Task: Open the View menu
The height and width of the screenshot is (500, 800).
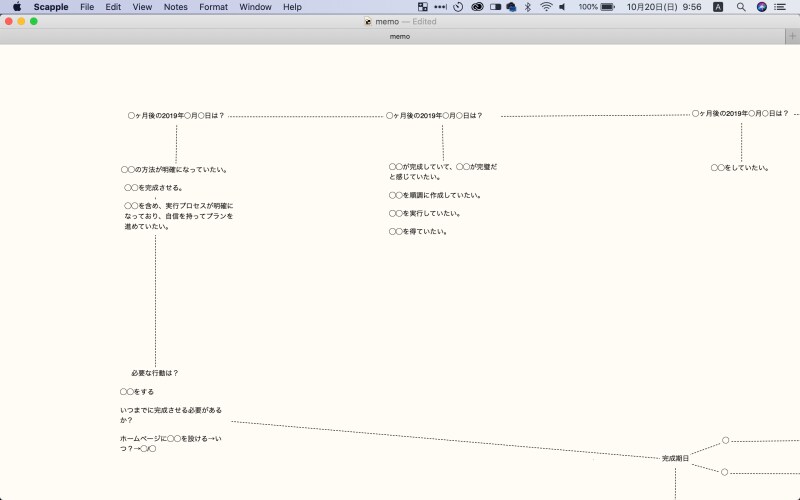Action: tap(142, 7)
